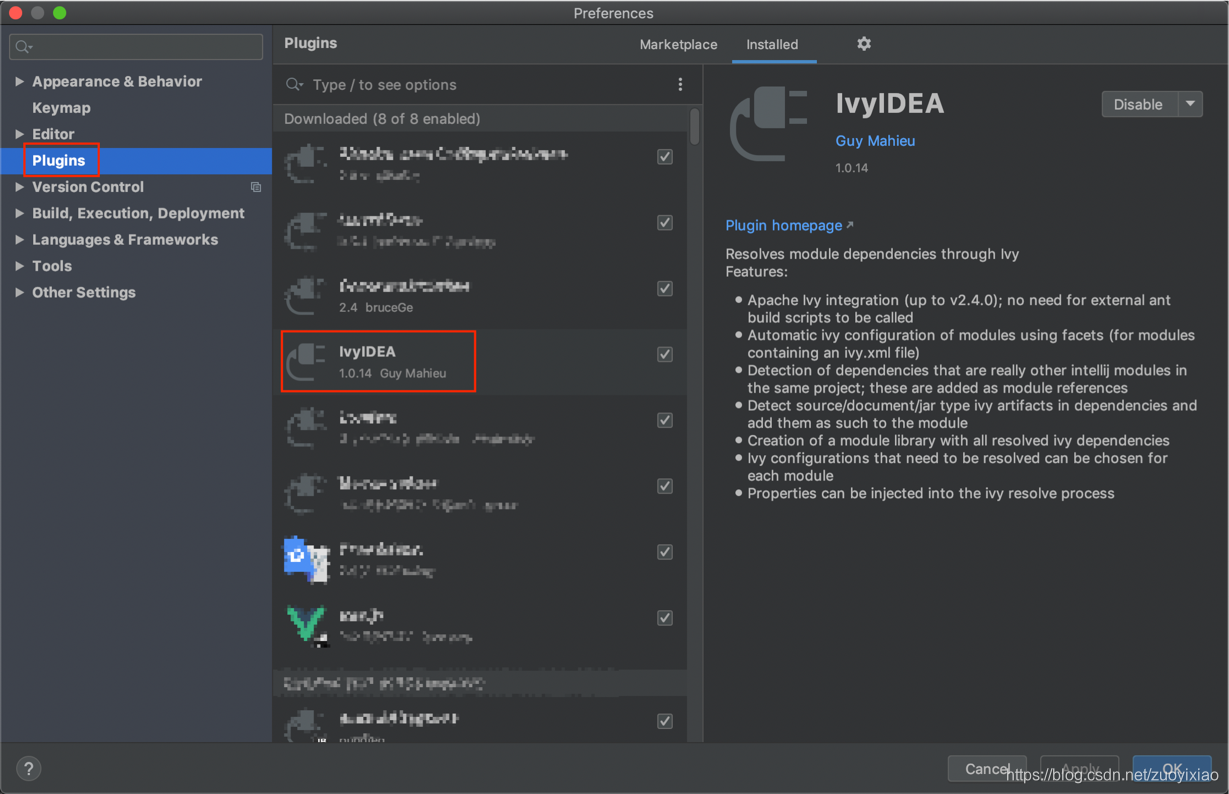This screenshot has width=1229, height=794.
Task: Open the plugins gear settings menu
Action: pos(864,44)
